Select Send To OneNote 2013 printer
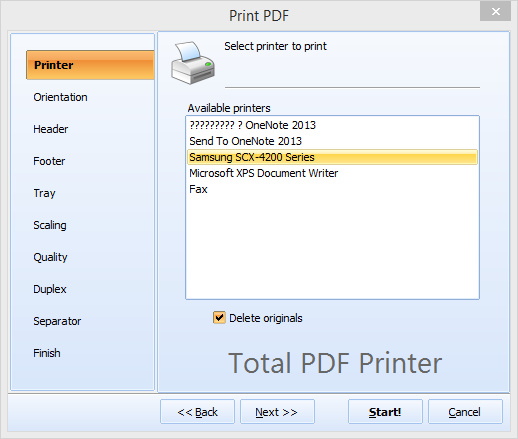 pos(332,141)
